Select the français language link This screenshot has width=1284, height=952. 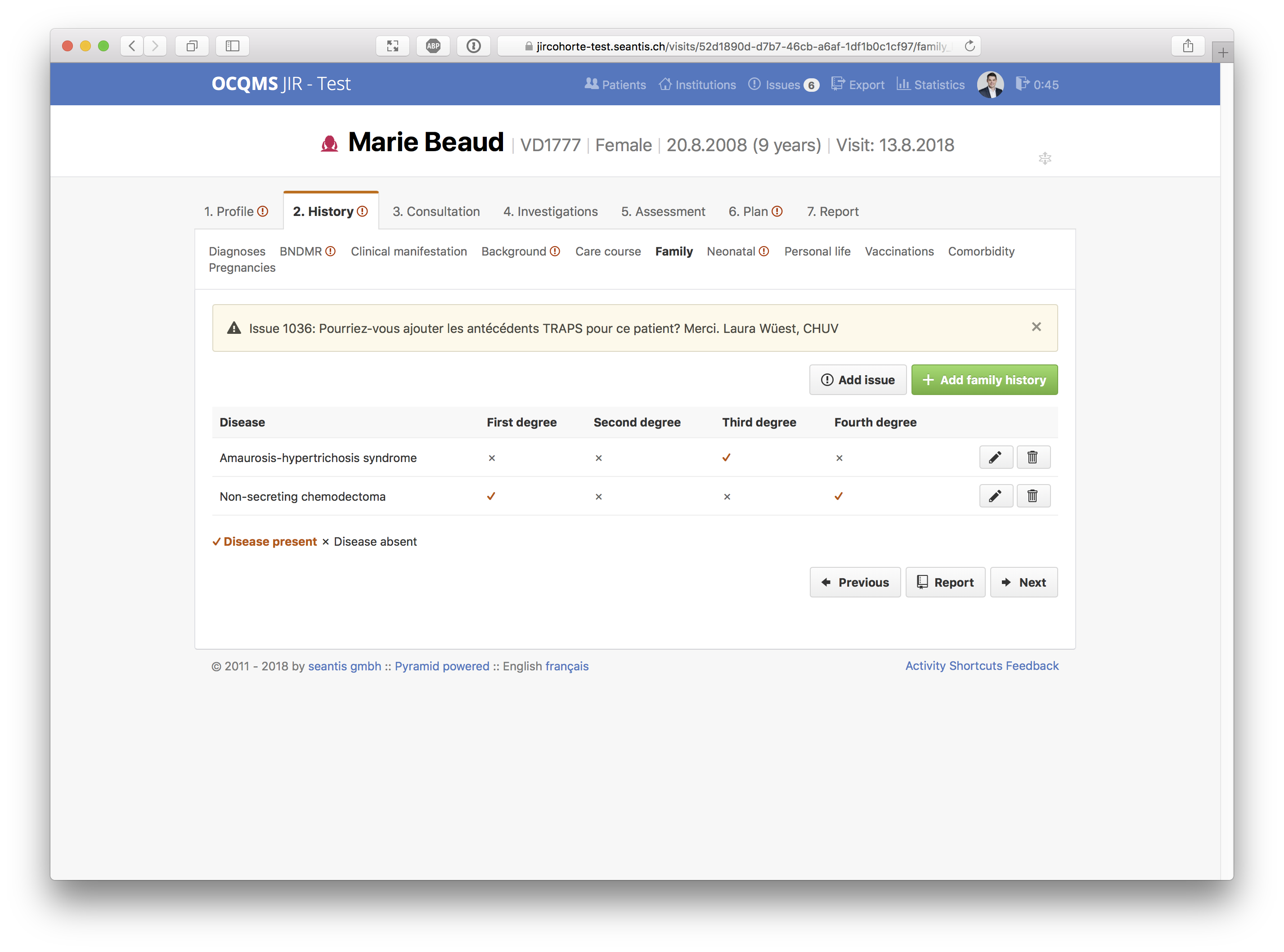[567, 665]
